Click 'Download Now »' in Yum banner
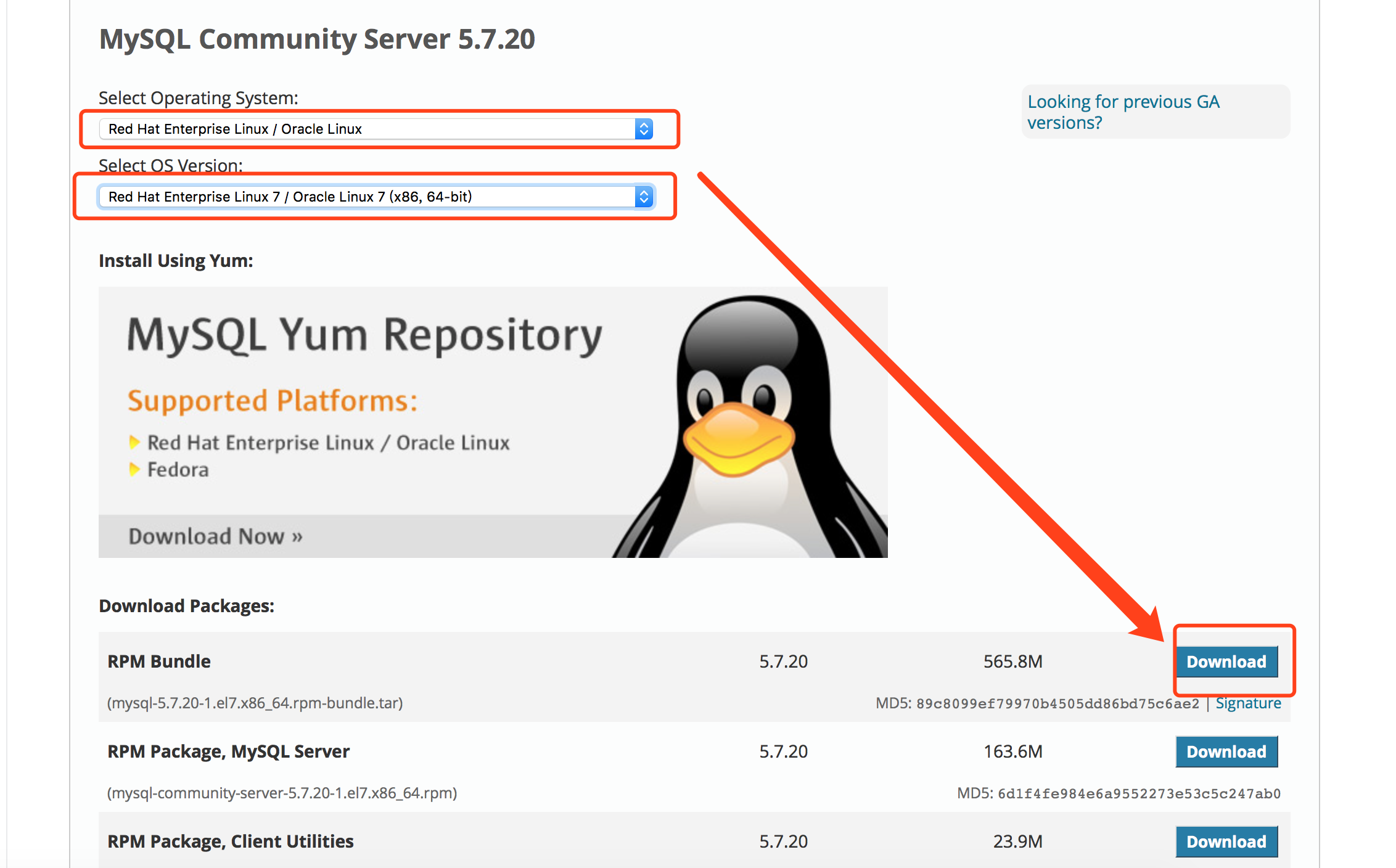This screenshot has height=868, width=1396. 215,536
